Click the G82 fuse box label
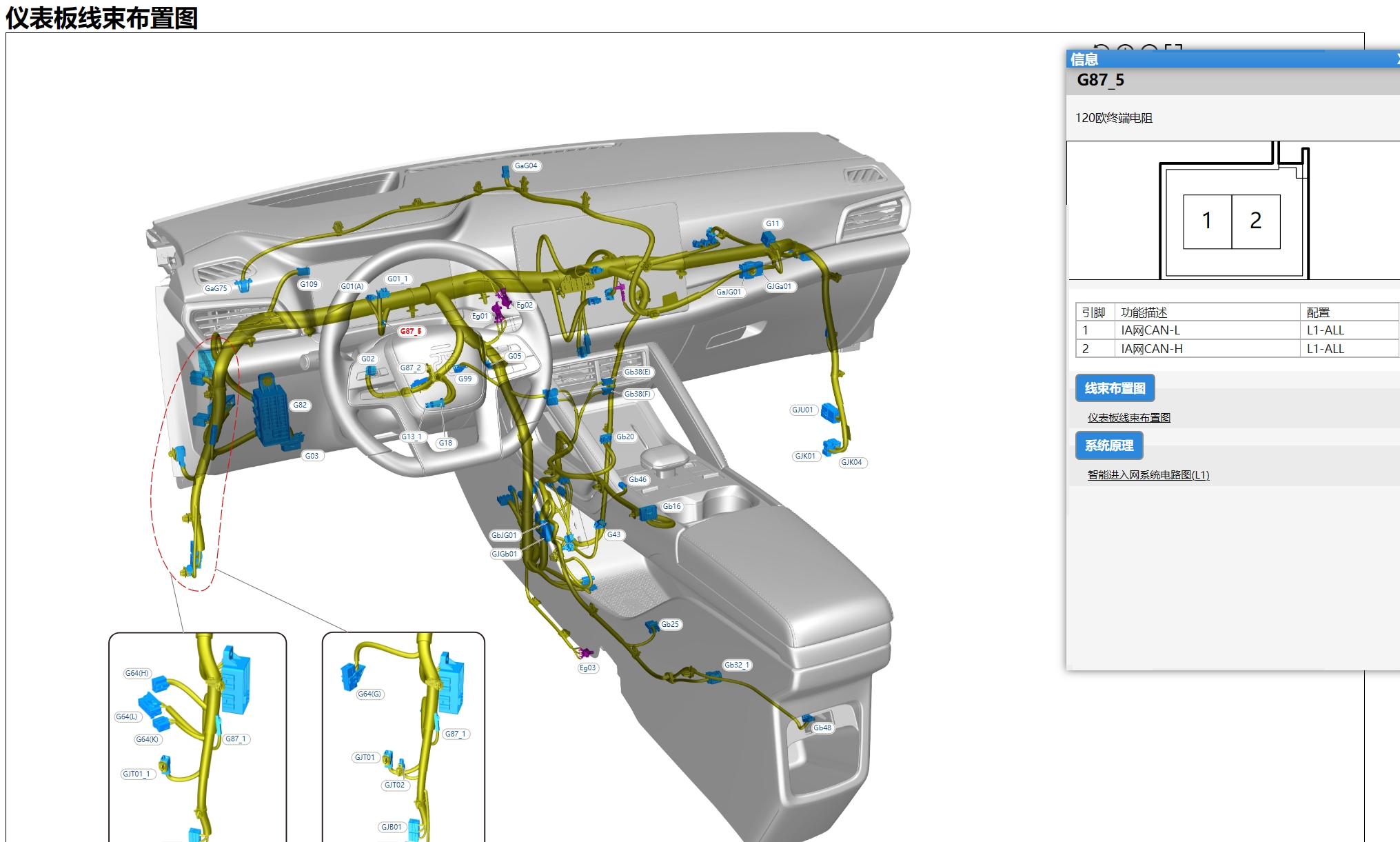 coord(300,405)
